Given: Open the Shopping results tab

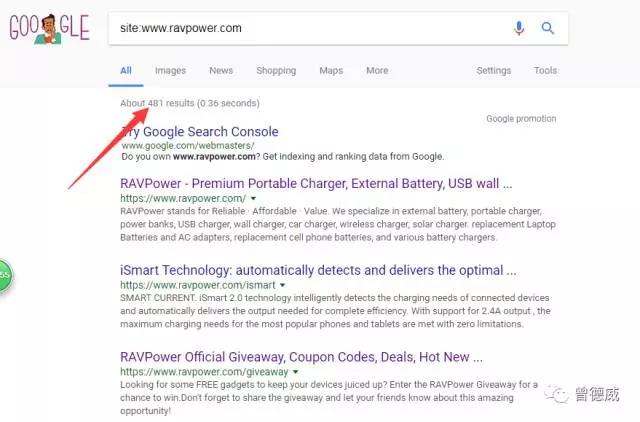Looking at the screenshot, I should (x=276, y=70).
